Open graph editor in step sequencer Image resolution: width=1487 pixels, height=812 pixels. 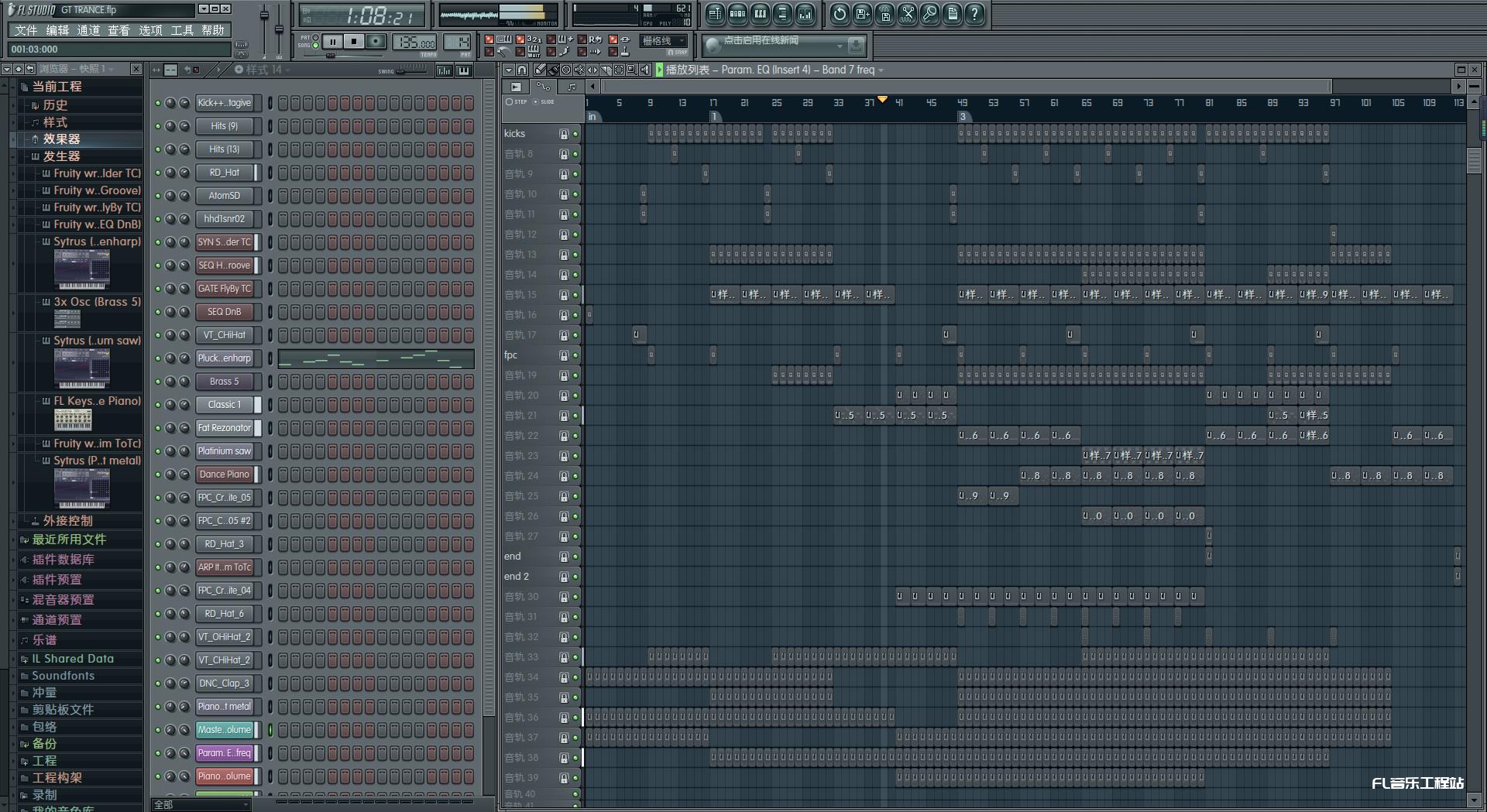click(x=445, y=70)
